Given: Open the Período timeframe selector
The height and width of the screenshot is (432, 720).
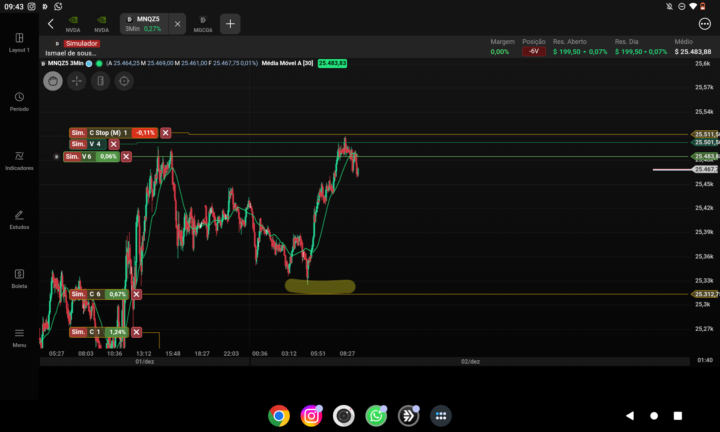Looking at the screenshot, I should pos(20,101).
